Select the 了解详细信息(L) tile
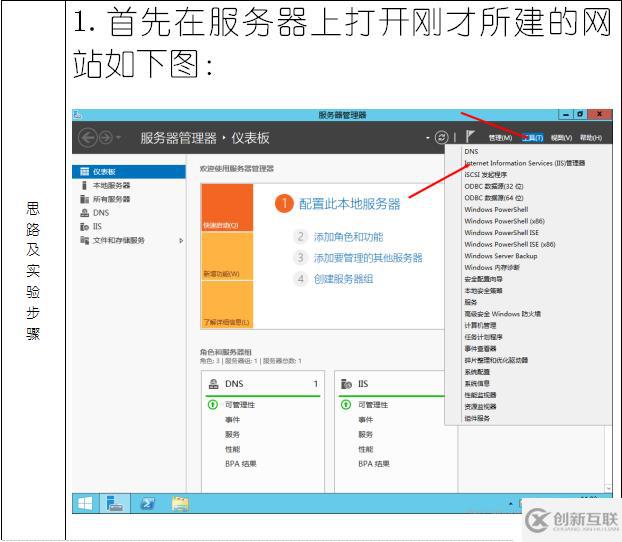The height and width of the screenshot is (542, 622). tap(227, 305)
